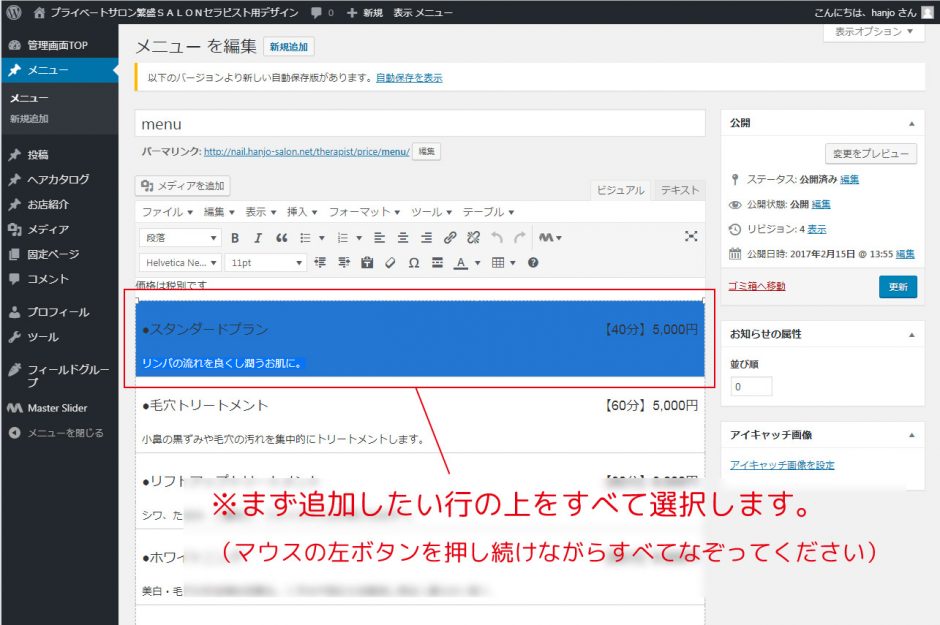Toggle bold formatting in editor toolbar
Screen dimensions: 940x625
(235, 238)
